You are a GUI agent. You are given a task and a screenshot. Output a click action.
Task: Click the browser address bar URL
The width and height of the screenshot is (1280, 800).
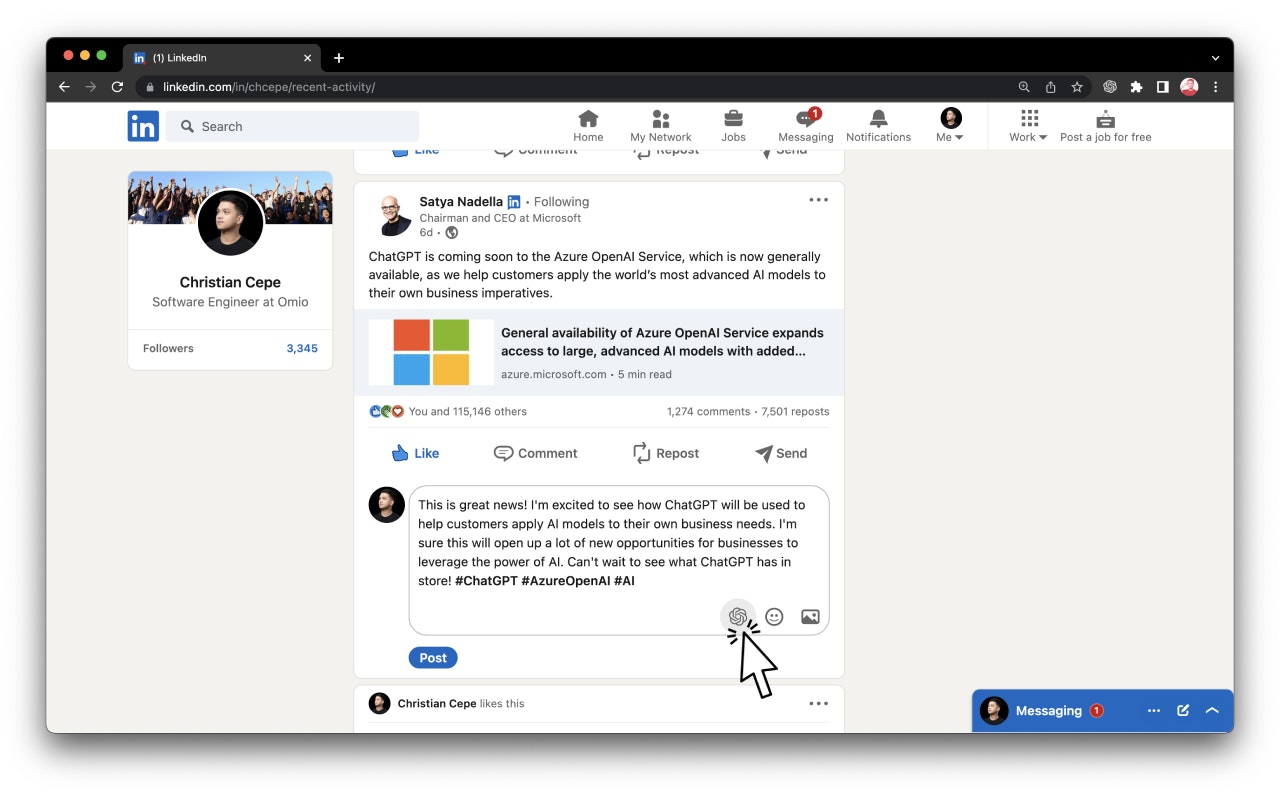(269, 87)
